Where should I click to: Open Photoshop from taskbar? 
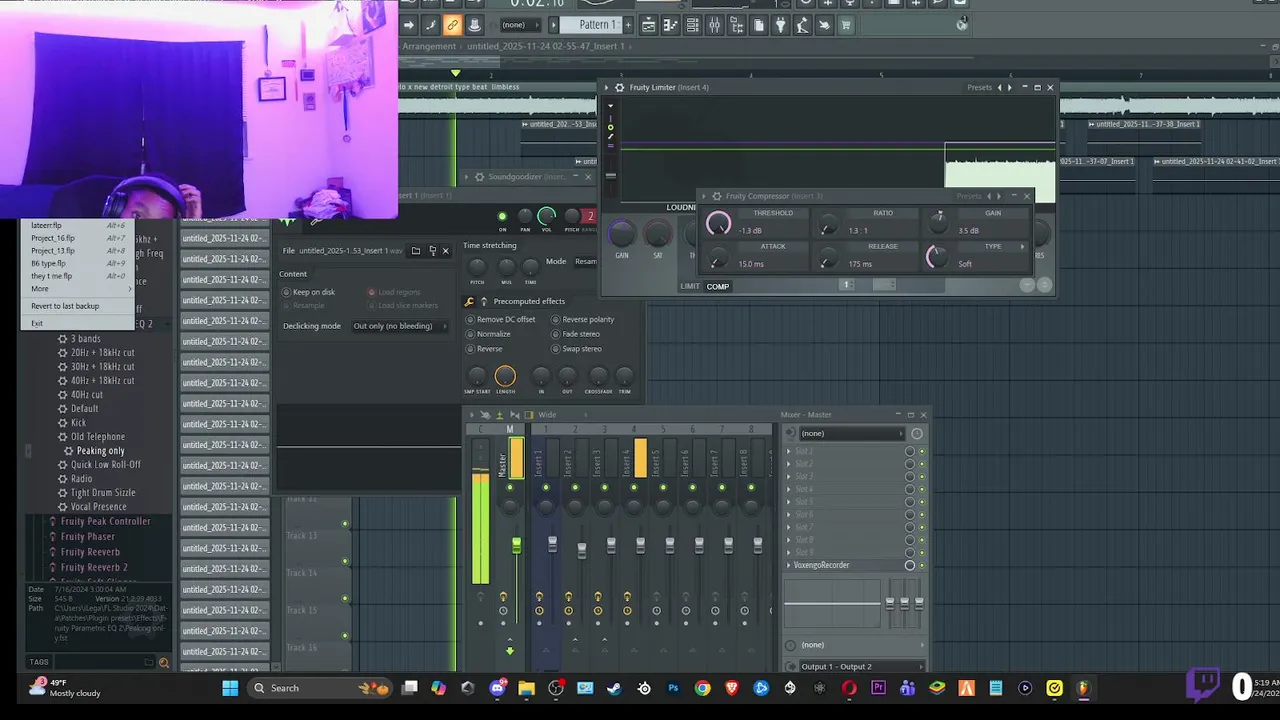[673, 688]
